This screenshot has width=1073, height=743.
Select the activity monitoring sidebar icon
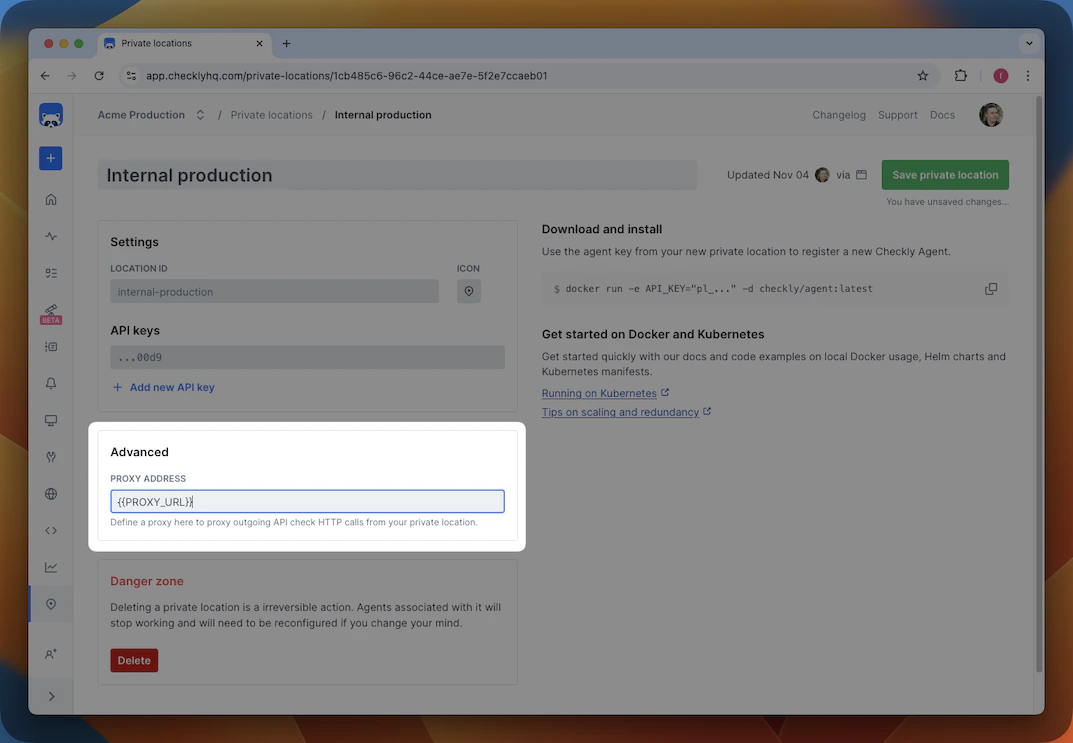[51, 236]
